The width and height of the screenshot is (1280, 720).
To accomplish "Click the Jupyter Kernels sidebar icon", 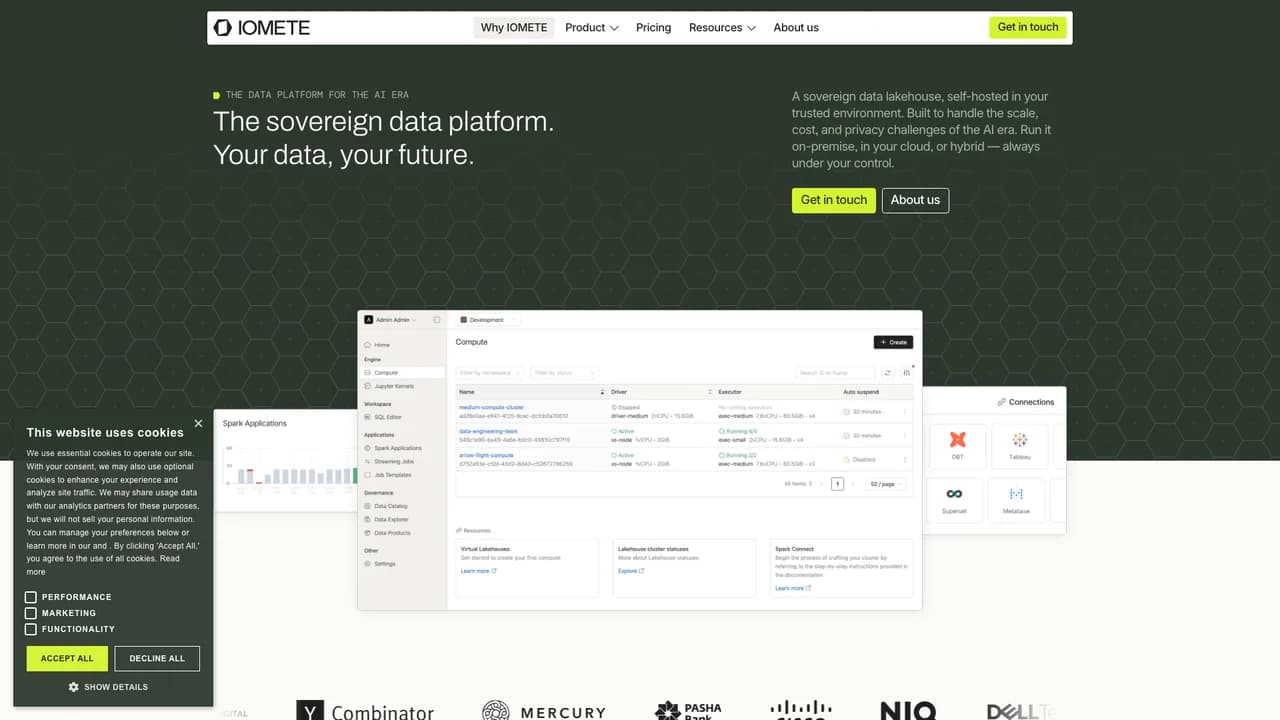I will (368, 386).
